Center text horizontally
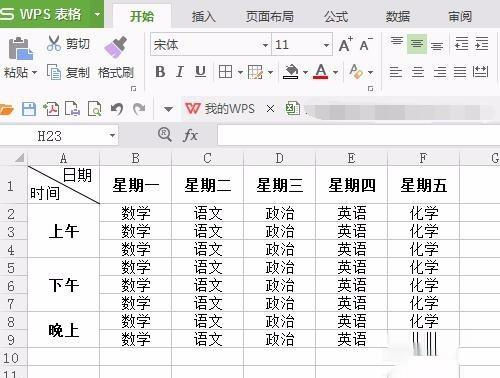This screenshot has width=500, height=378. pos(418,72)
